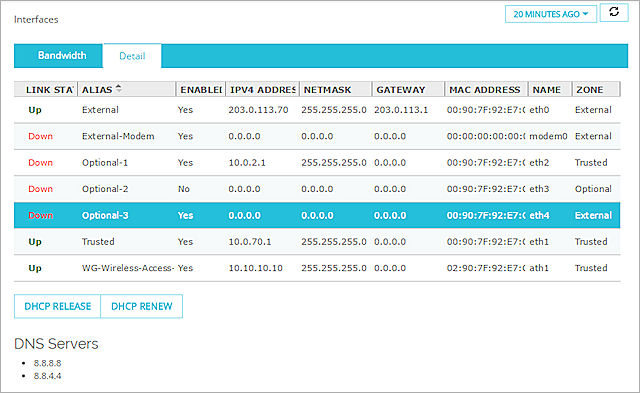Select the WG-Wireless-Access row
This screenshot has height=393, width=640.
tap(317, 268)
